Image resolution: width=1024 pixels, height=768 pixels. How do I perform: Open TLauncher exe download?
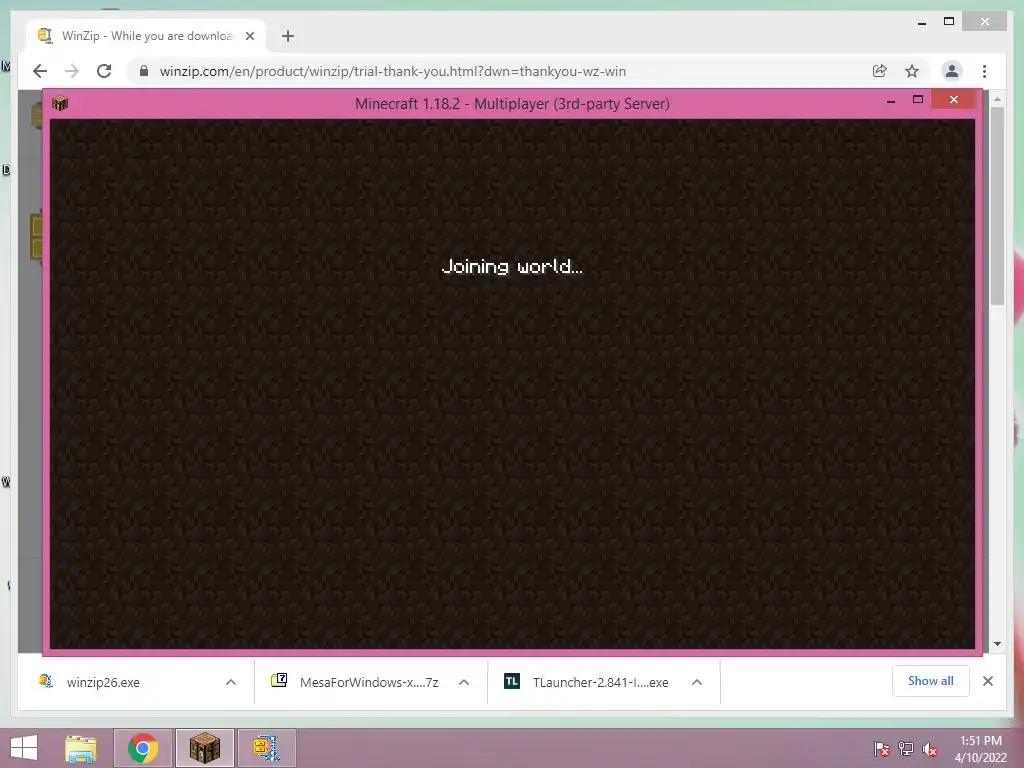(600, 682)
